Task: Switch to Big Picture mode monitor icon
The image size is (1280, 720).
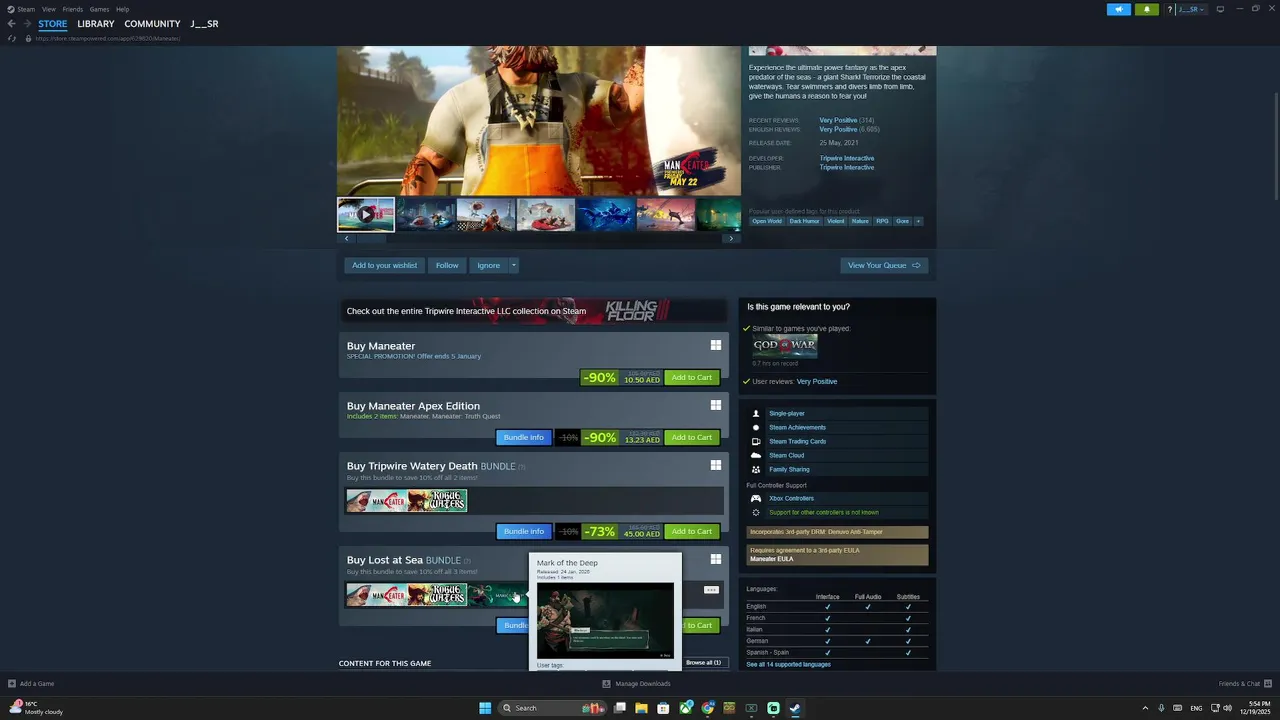Action: 1220,9
